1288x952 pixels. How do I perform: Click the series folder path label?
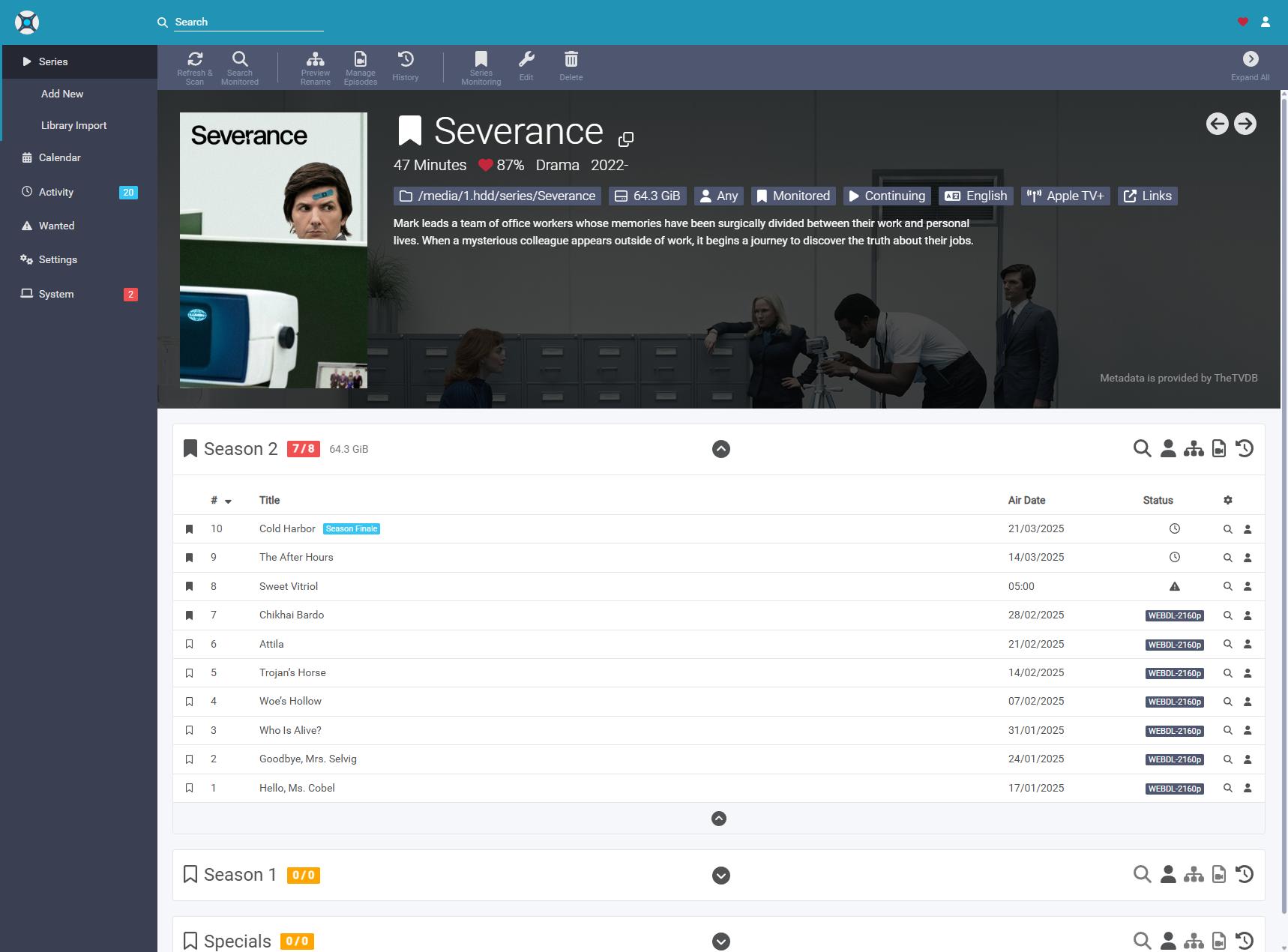tap(497, 196)
